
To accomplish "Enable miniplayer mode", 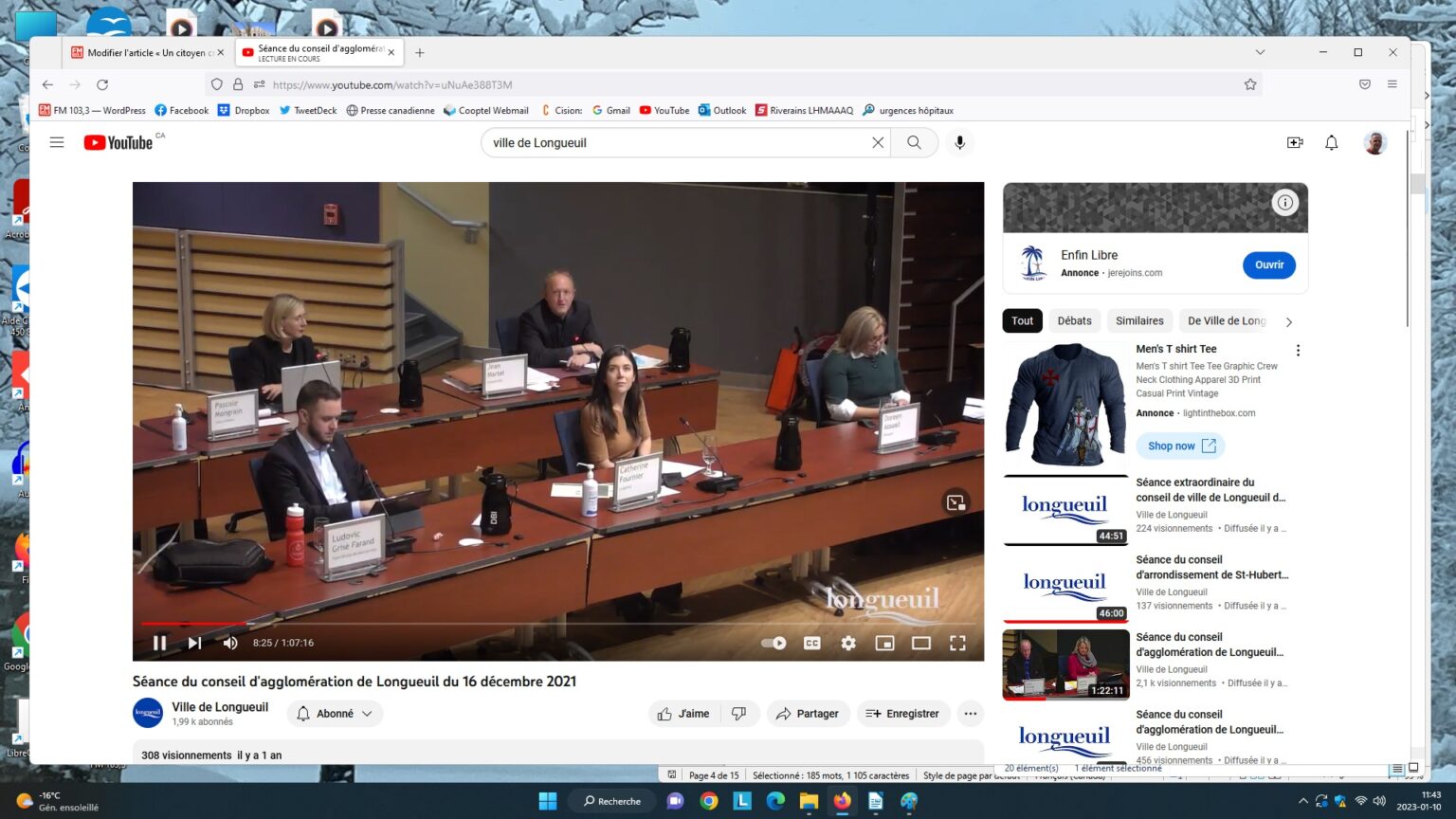I will 884,643.
